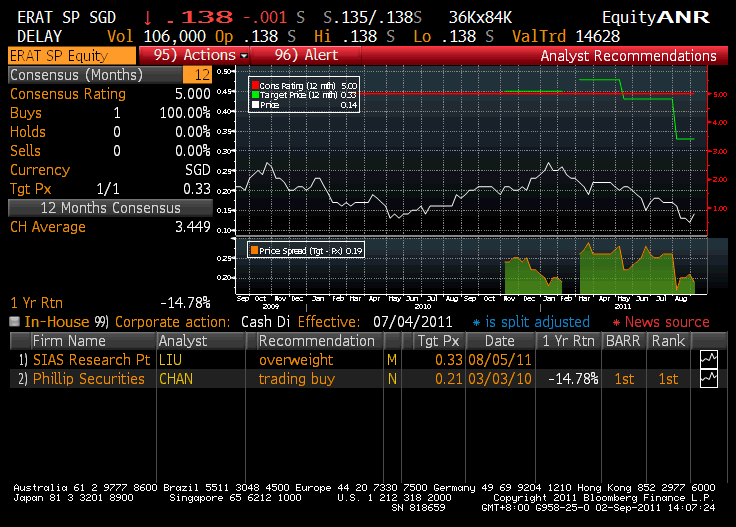Sort by Date column header
The image size is (736, 527).
(499, 341)
